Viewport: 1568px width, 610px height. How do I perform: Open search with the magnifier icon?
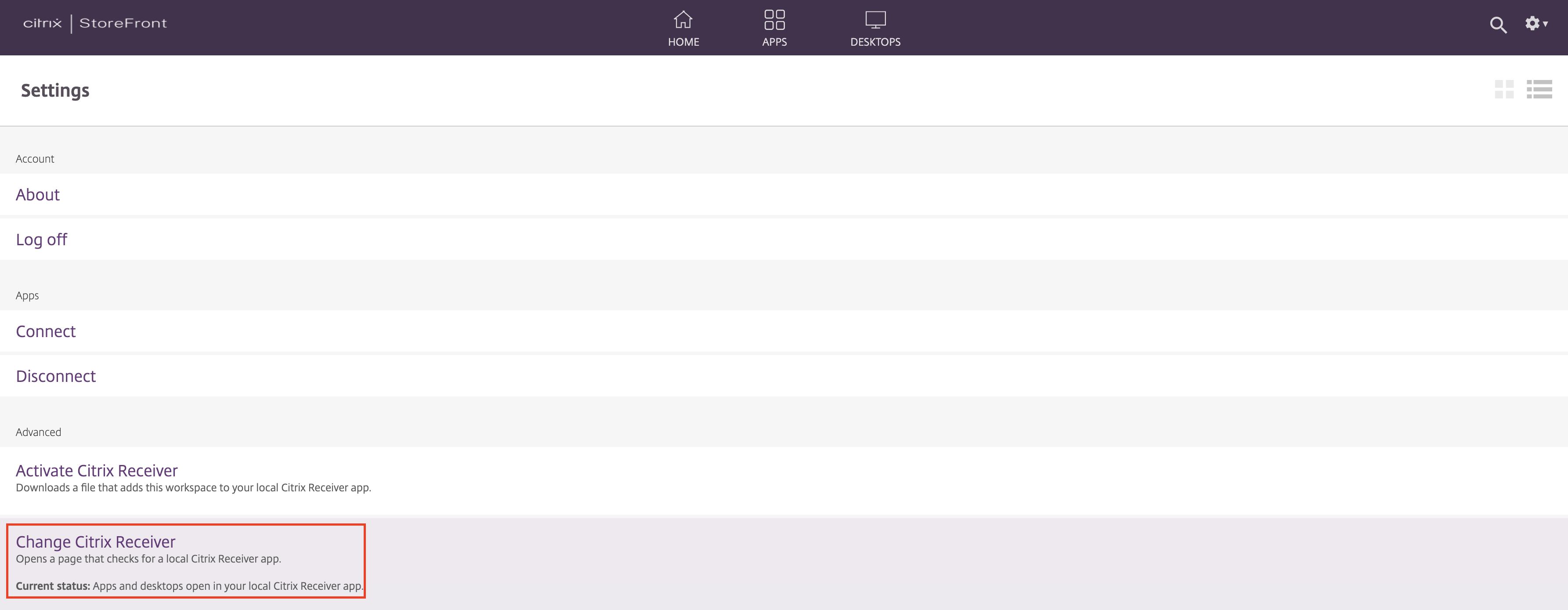pos(1498,25)
